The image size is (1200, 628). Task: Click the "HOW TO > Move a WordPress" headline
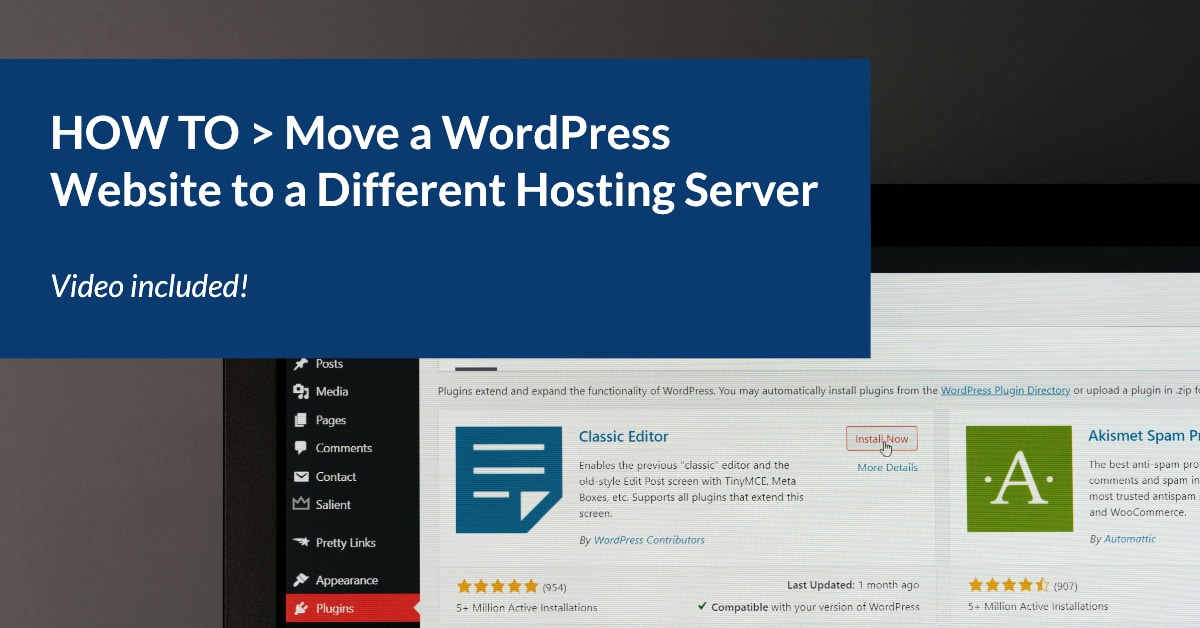(x=360, y=134)
